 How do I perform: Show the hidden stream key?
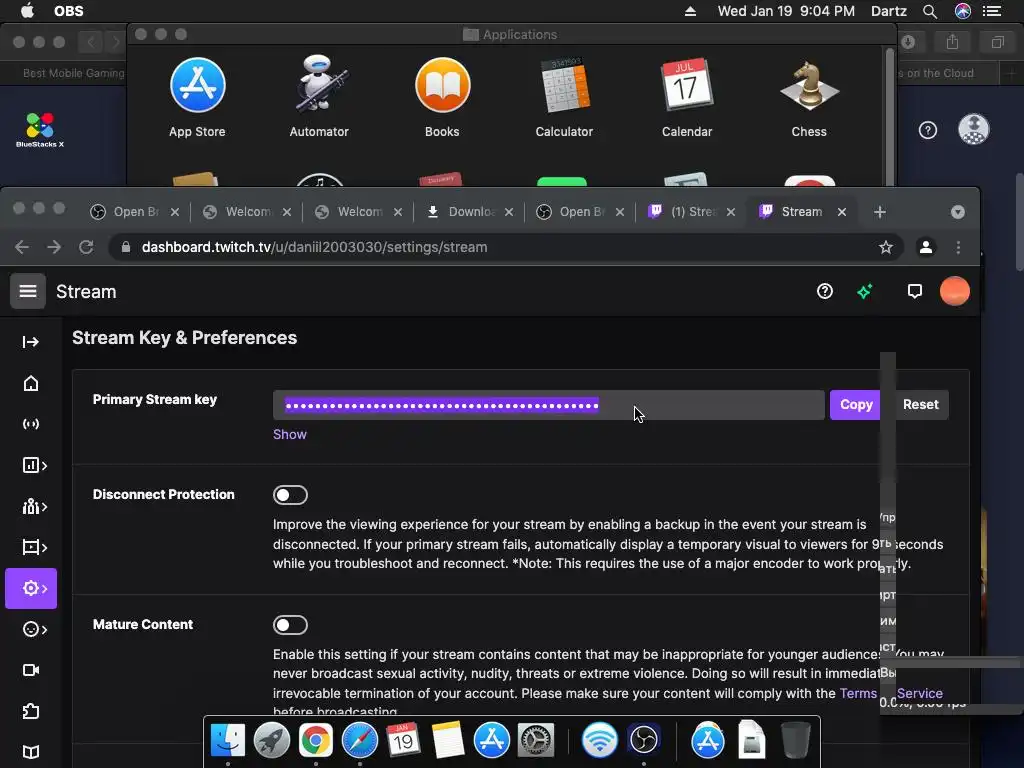[x=289, y=434]
